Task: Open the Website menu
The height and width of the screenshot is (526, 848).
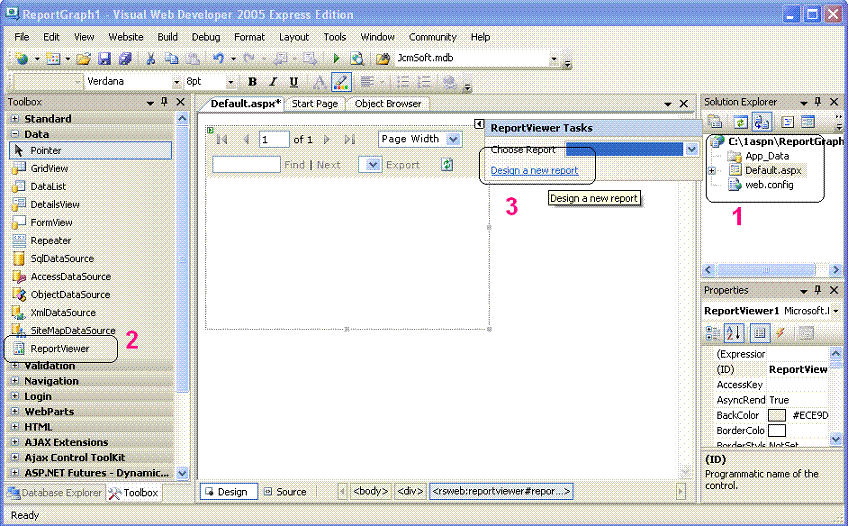Action: point(126,37)
